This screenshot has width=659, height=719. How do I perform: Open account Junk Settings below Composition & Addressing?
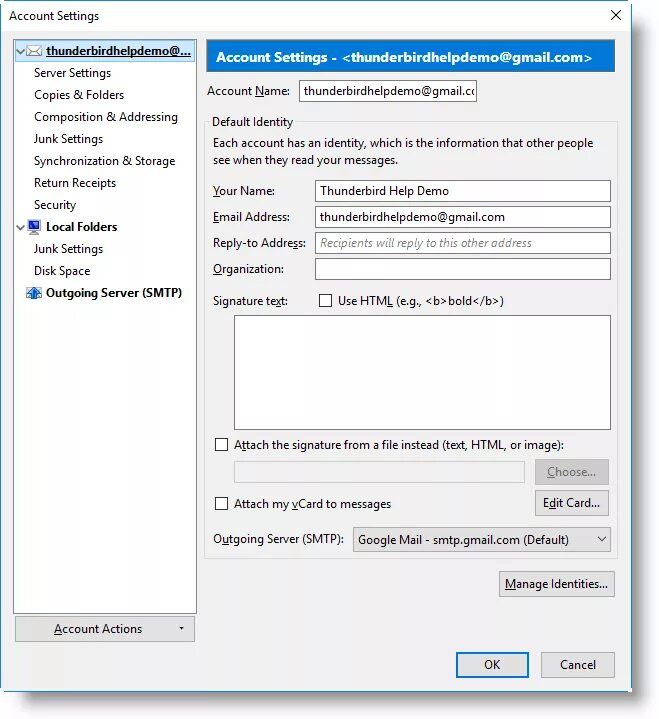(68, 139)
